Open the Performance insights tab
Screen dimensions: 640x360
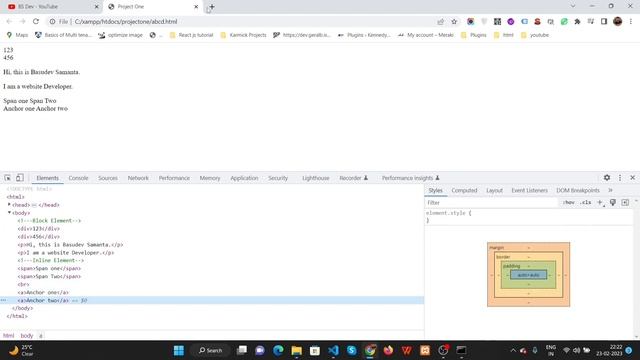pyautogui.click(x=411, y=178)
